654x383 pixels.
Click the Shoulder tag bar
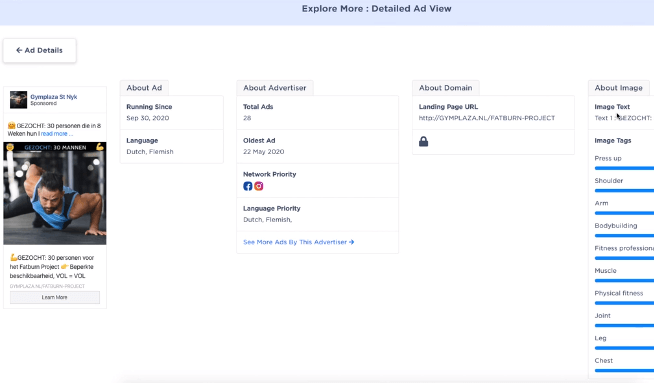click(x=624, y=191)
